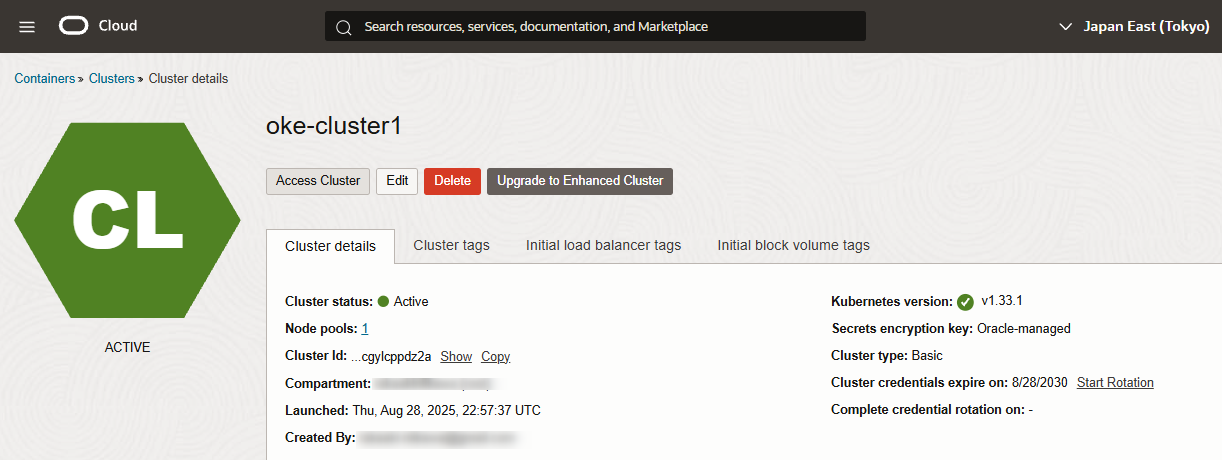
Task: Click the Oracle Cloud logo
Action: click(x=98, y=26)
